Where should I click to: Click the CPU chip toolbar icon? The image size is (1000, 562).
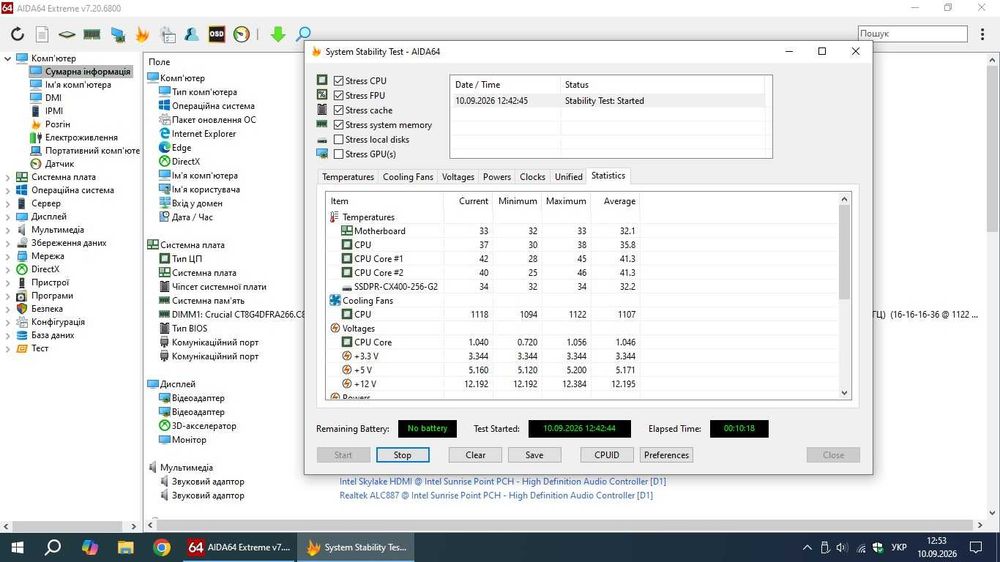point(67,34)
